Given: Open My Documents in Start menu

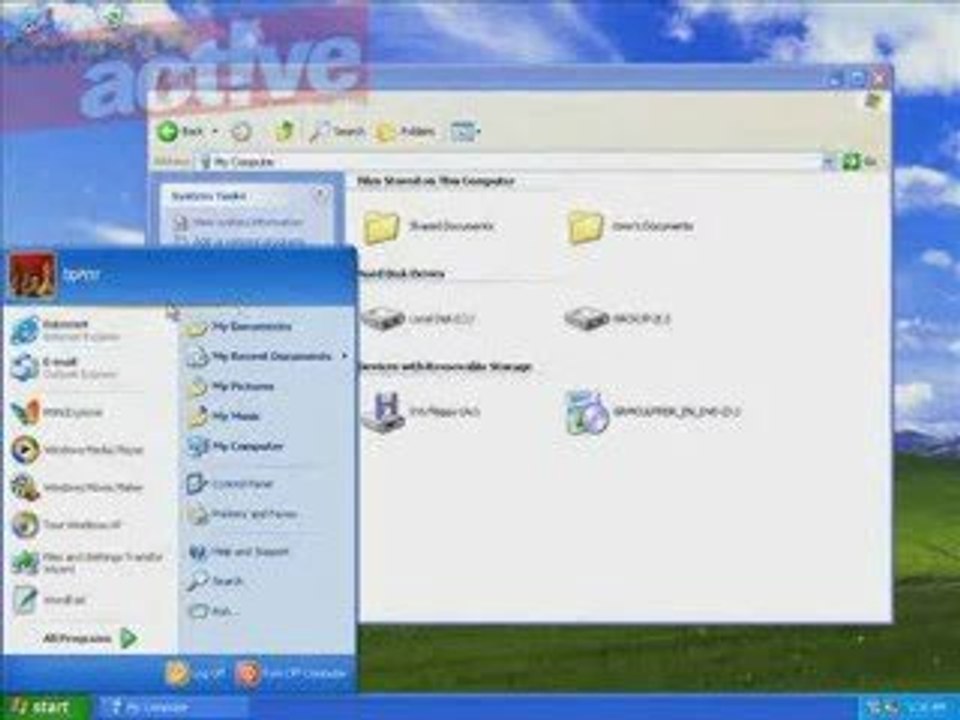Looking at the screenshot, I should pos(239,327).
